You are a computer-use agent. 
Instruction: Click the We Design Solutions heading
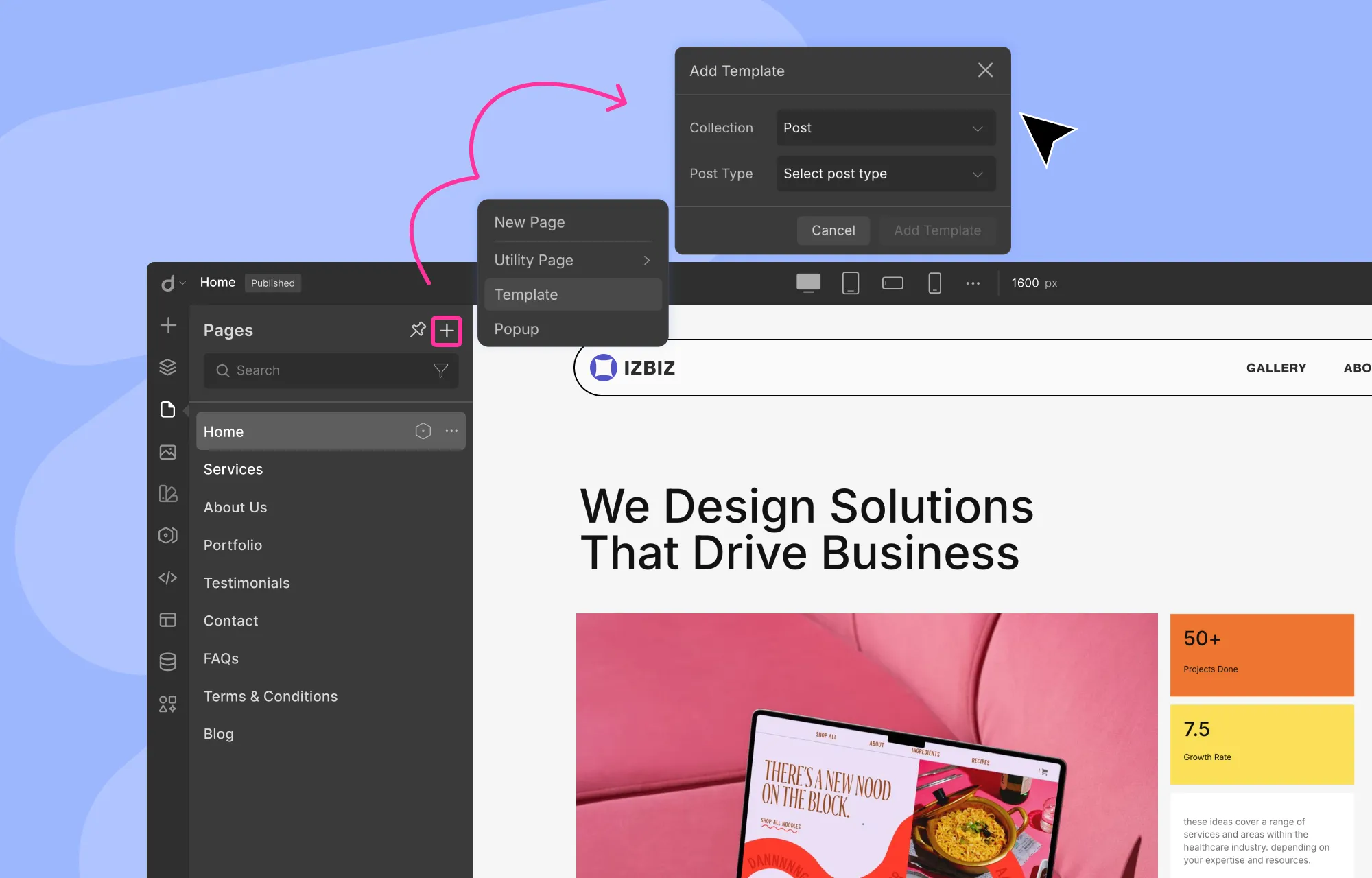tap(807, 529)
